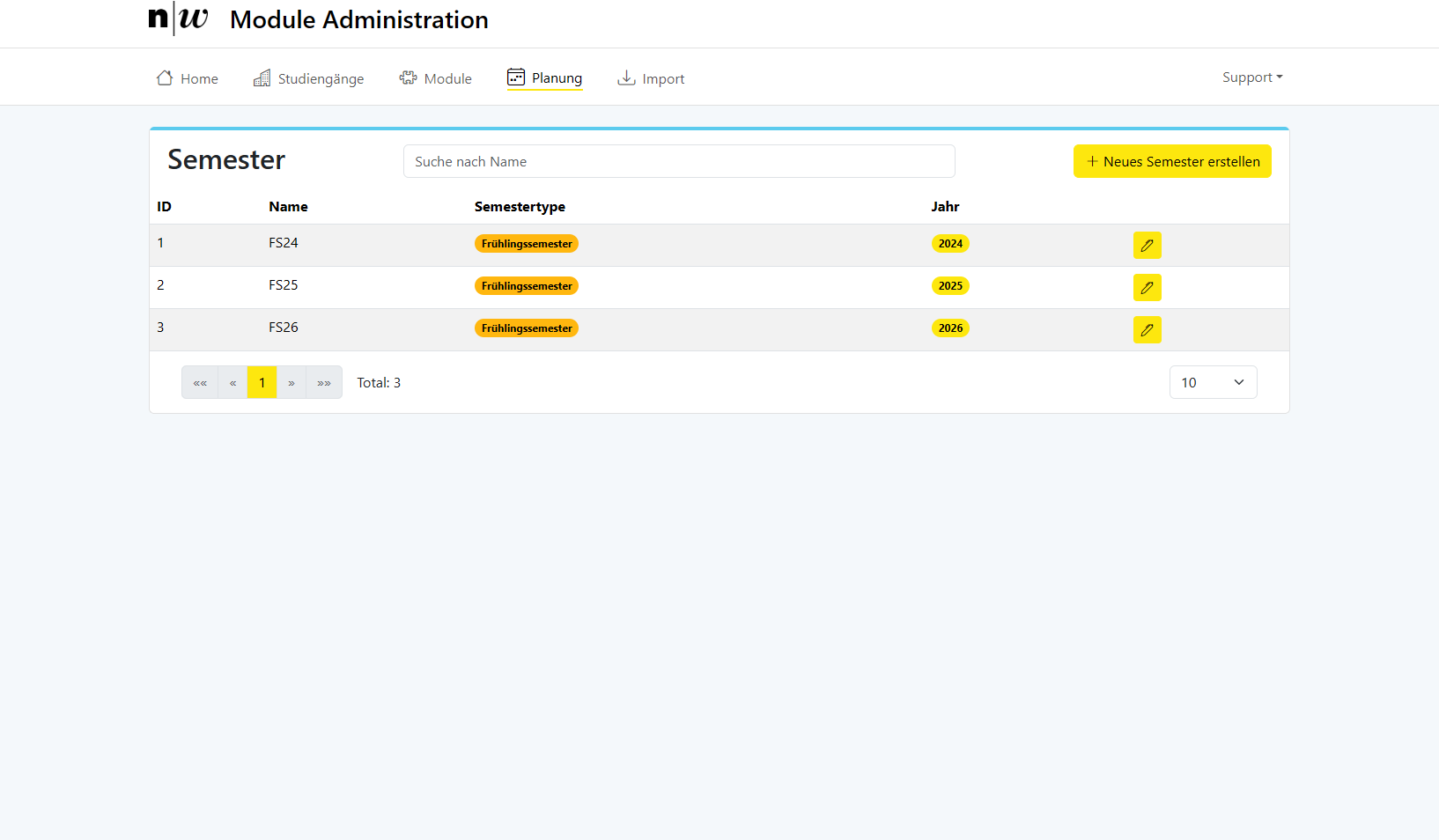
Task: Click Neues Semester erstellen button
Action: click(x=1172, y=161)
